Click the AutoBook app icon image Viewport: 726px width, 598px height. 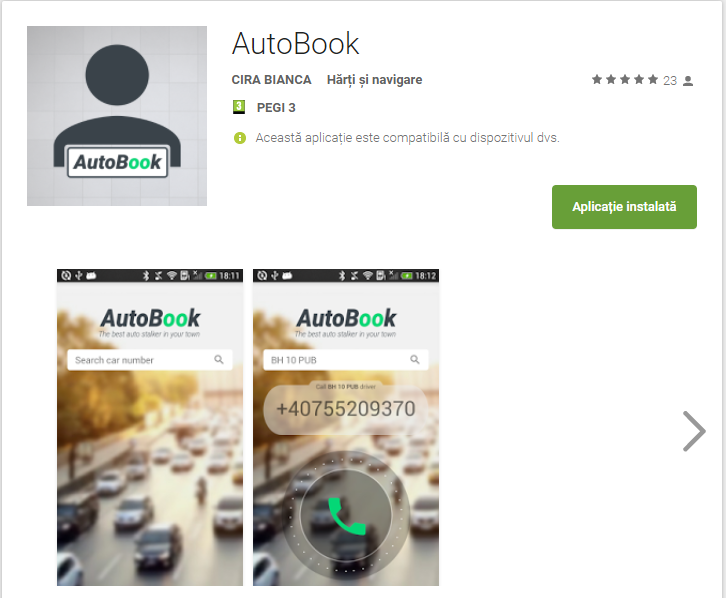click(117, 116)
